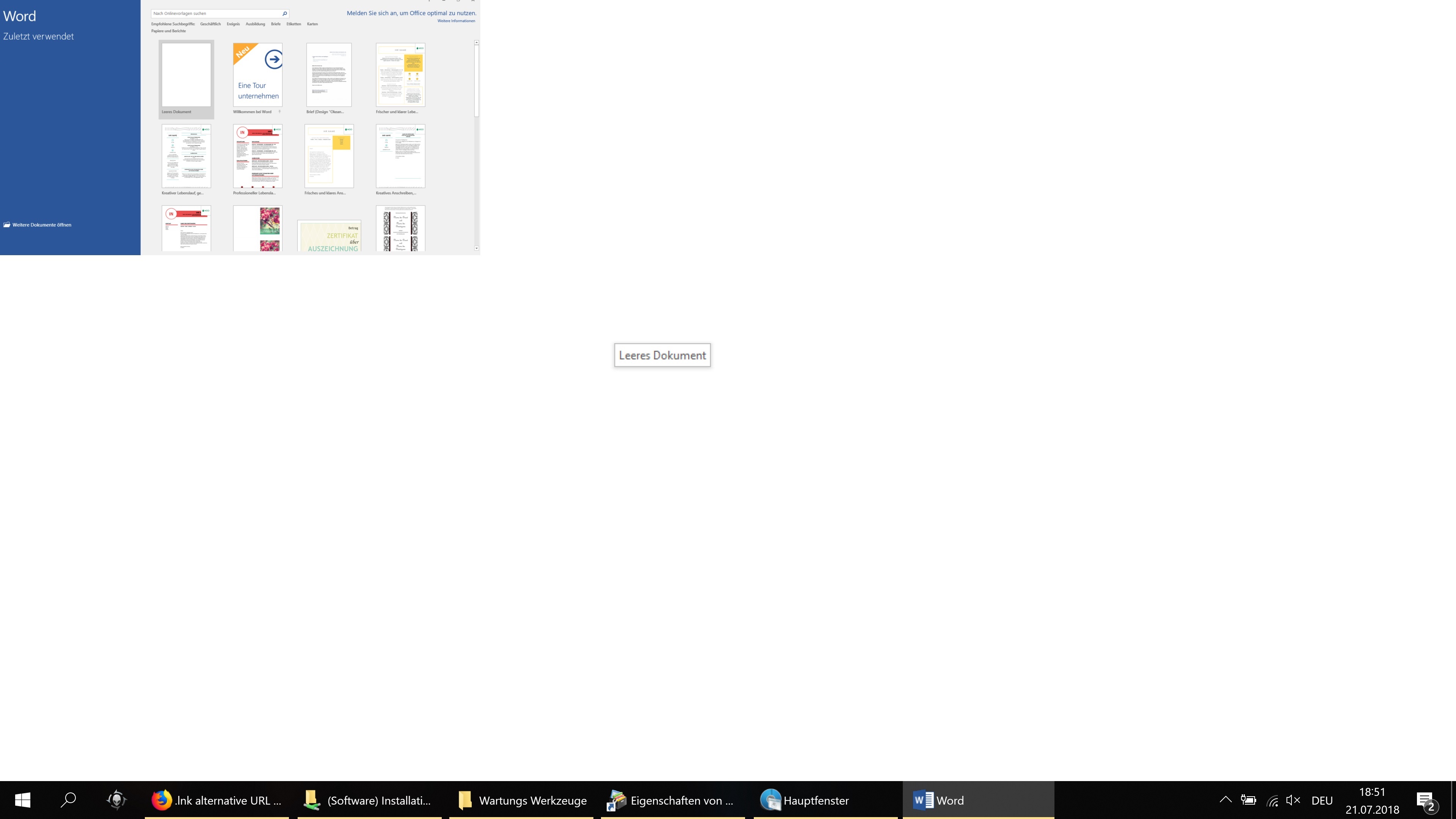
Task: Switch to Firefox window in taskbar
Action: pyautogui.click(x=217, y=800)
